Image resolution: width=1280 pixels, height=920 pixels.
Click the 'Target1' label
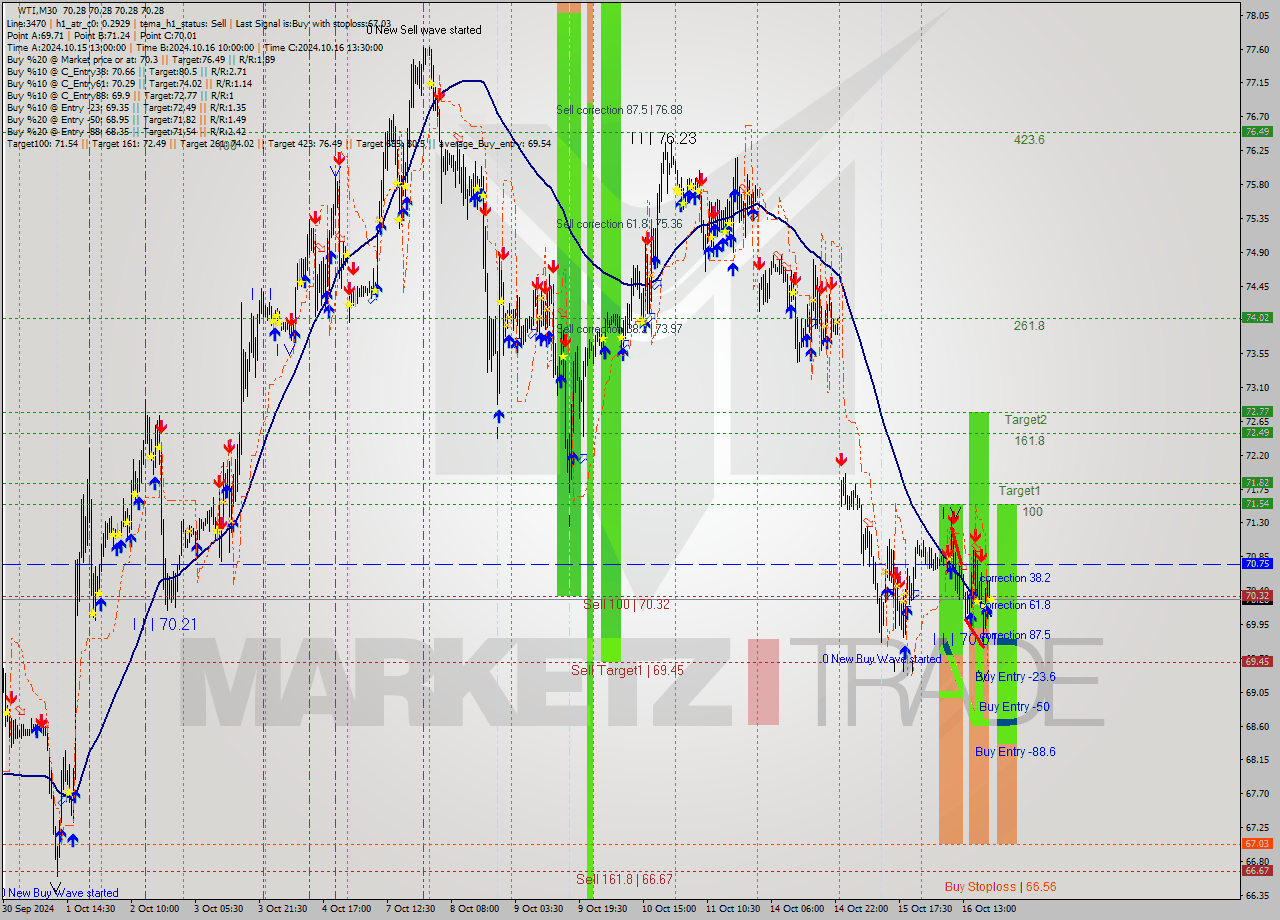click(1020, 491)
